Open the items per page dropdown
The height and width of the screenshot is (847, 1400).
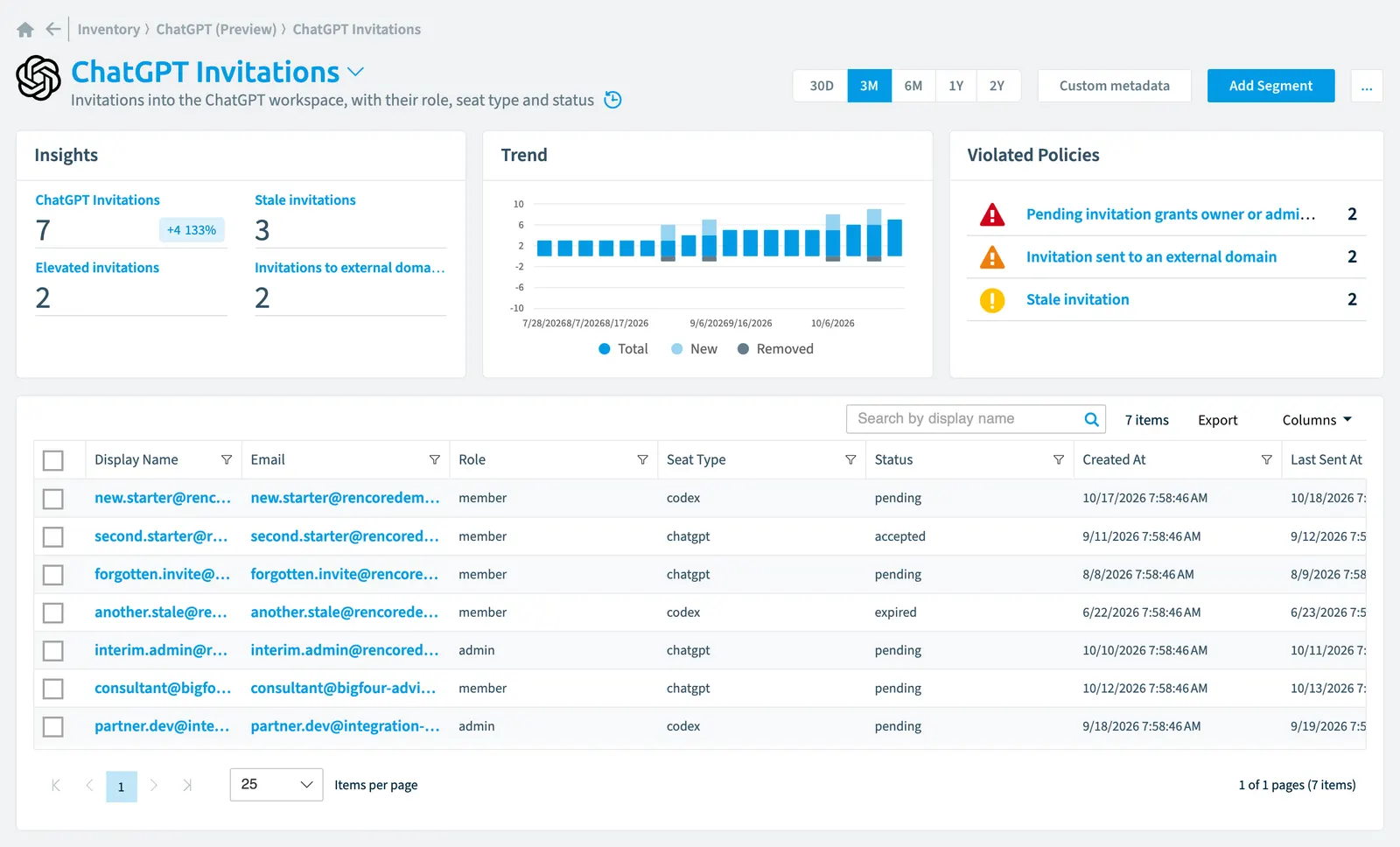(276, 784)
